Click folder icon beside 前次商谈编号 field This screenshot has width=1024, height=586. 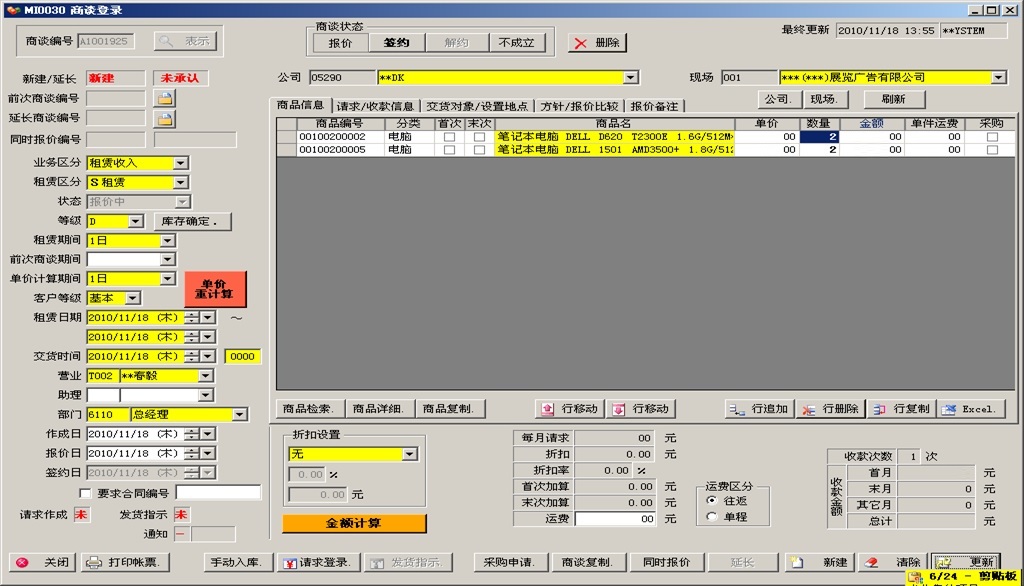[165, 99]
